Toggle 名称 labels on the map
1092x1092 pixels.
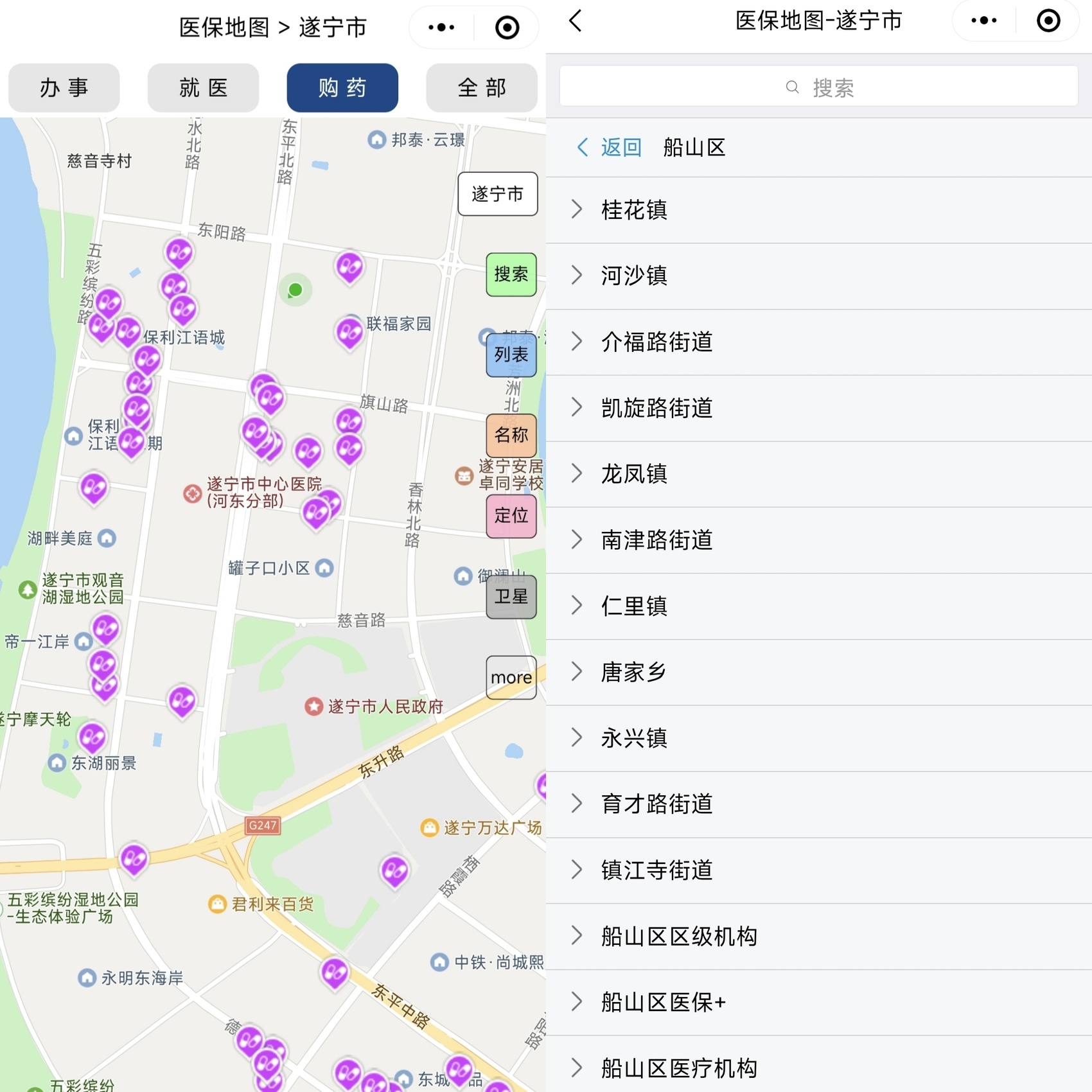511,436
